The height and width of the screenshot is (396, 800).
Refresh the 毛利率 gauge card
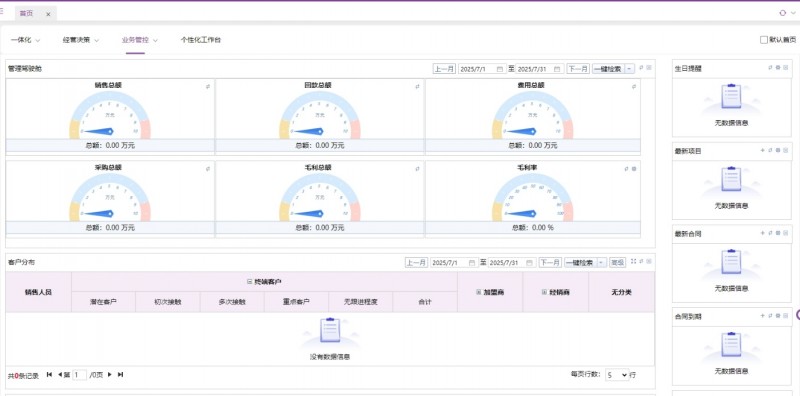coord(627,169)
